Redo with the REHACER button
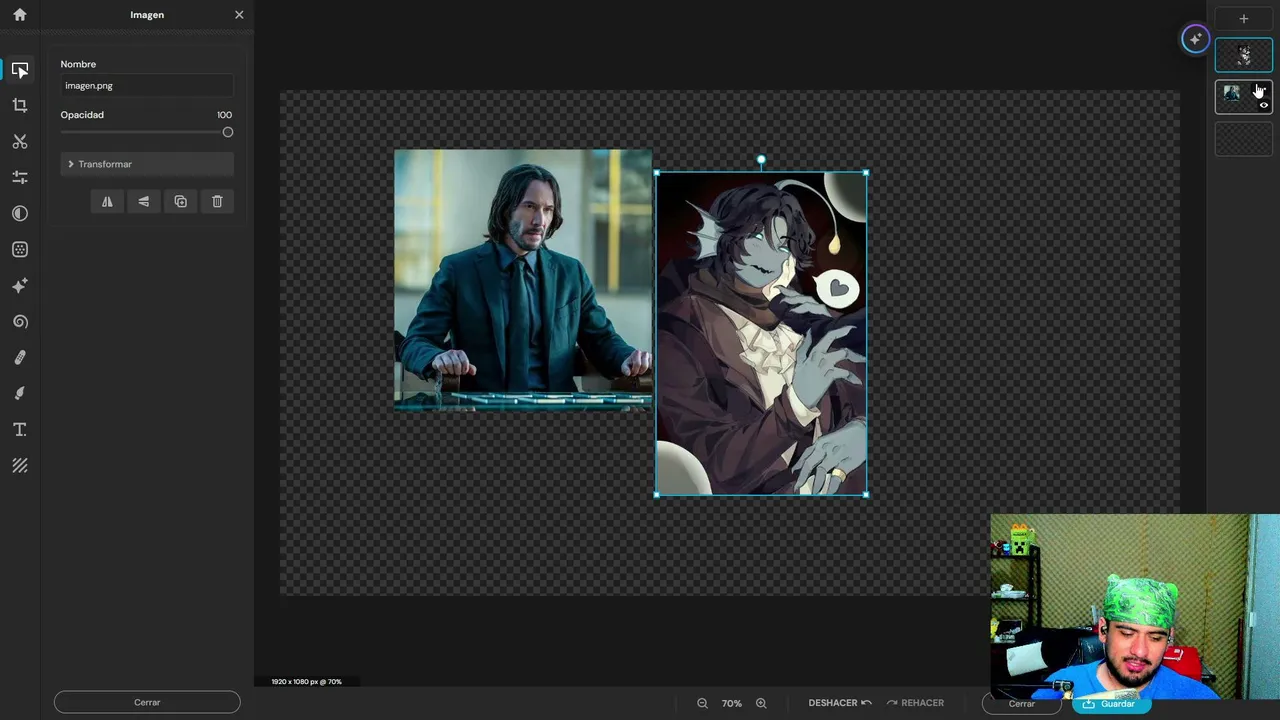Viewport: 1280px width, 720px height. pos(915,703)
